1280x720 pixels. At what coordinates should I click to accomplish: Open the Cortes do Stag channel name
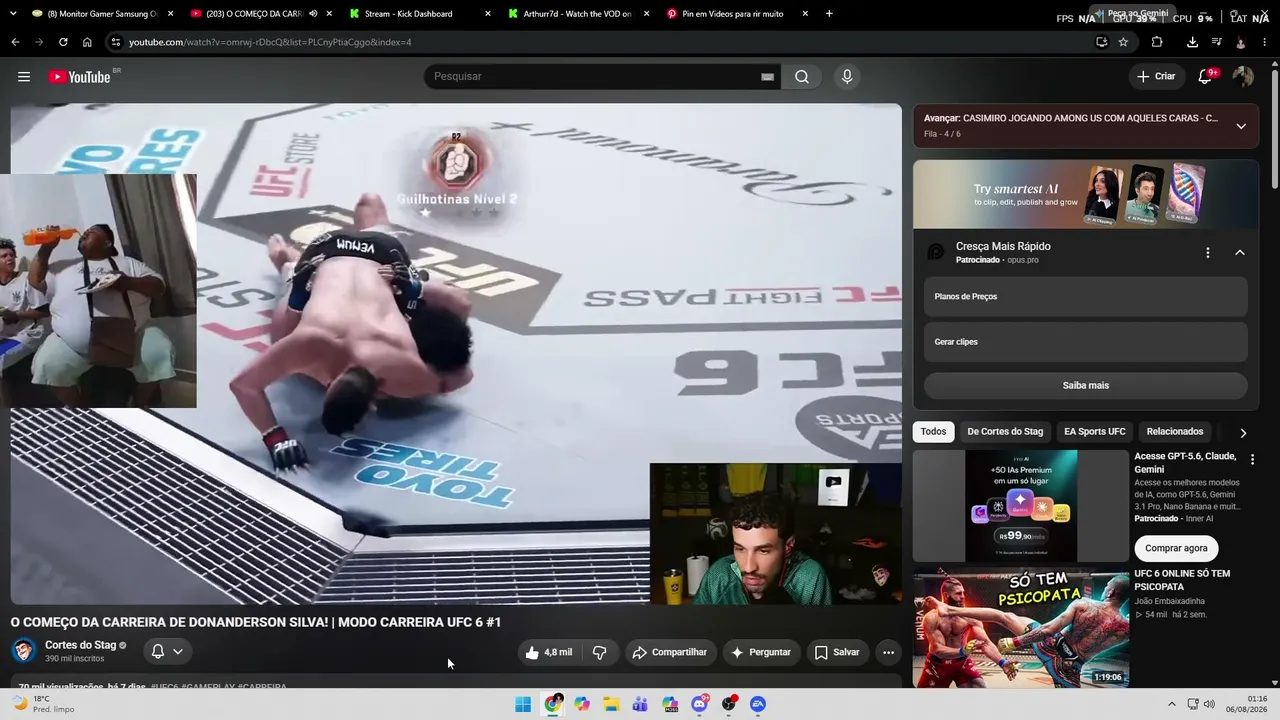pos(80,645)
